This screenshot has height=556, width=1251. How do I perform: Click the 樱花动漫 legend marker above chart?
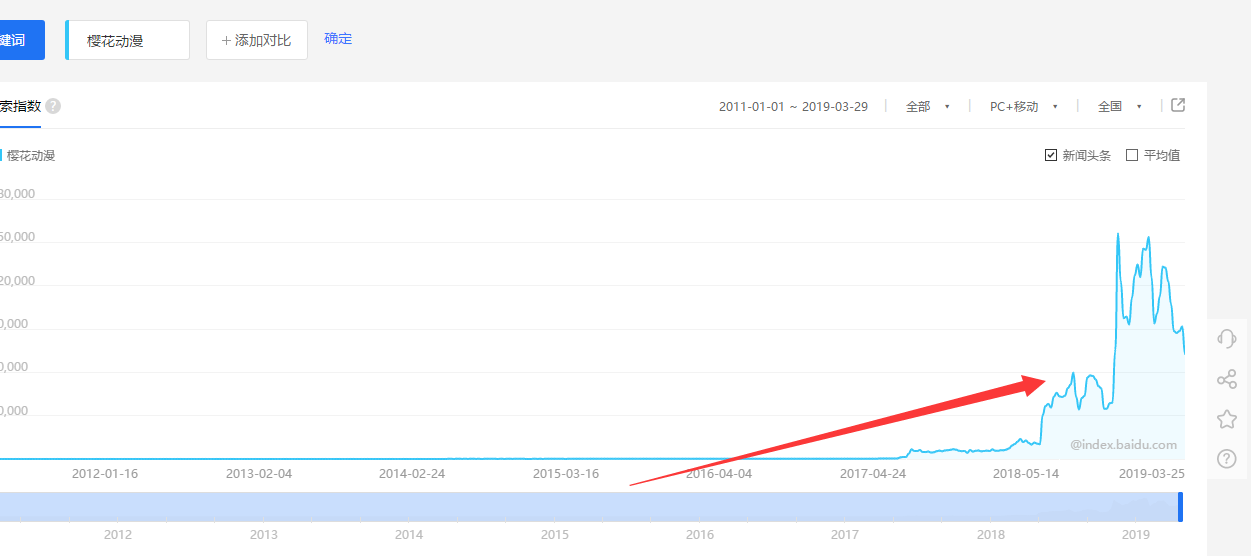[2, 155]
